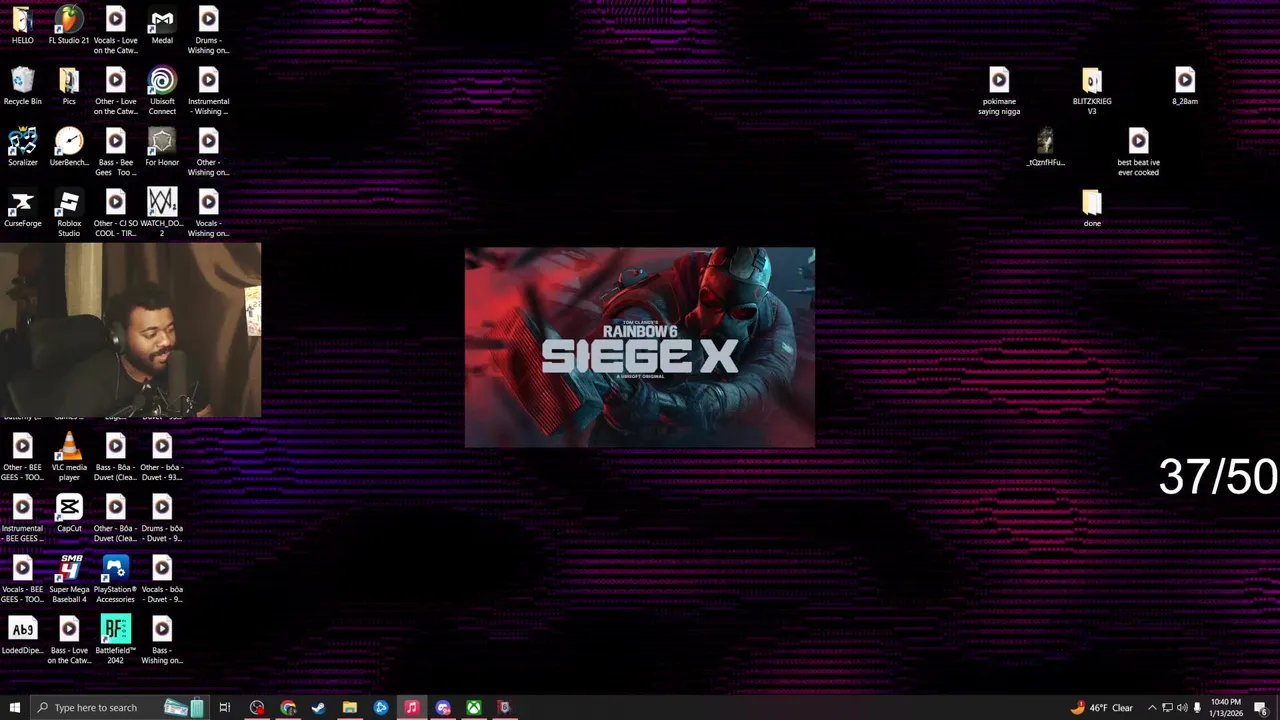Screen dimensions: 1280x720
Task: Select Drums - Wishing on file
Action: (208, 31)
